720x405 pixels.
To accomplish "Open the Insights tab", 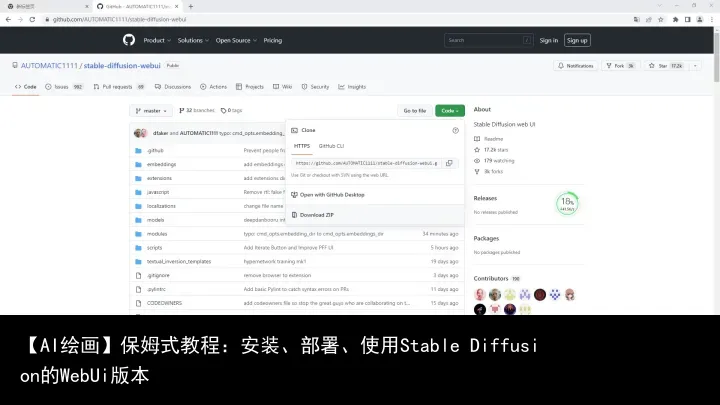I will [352, 87].
